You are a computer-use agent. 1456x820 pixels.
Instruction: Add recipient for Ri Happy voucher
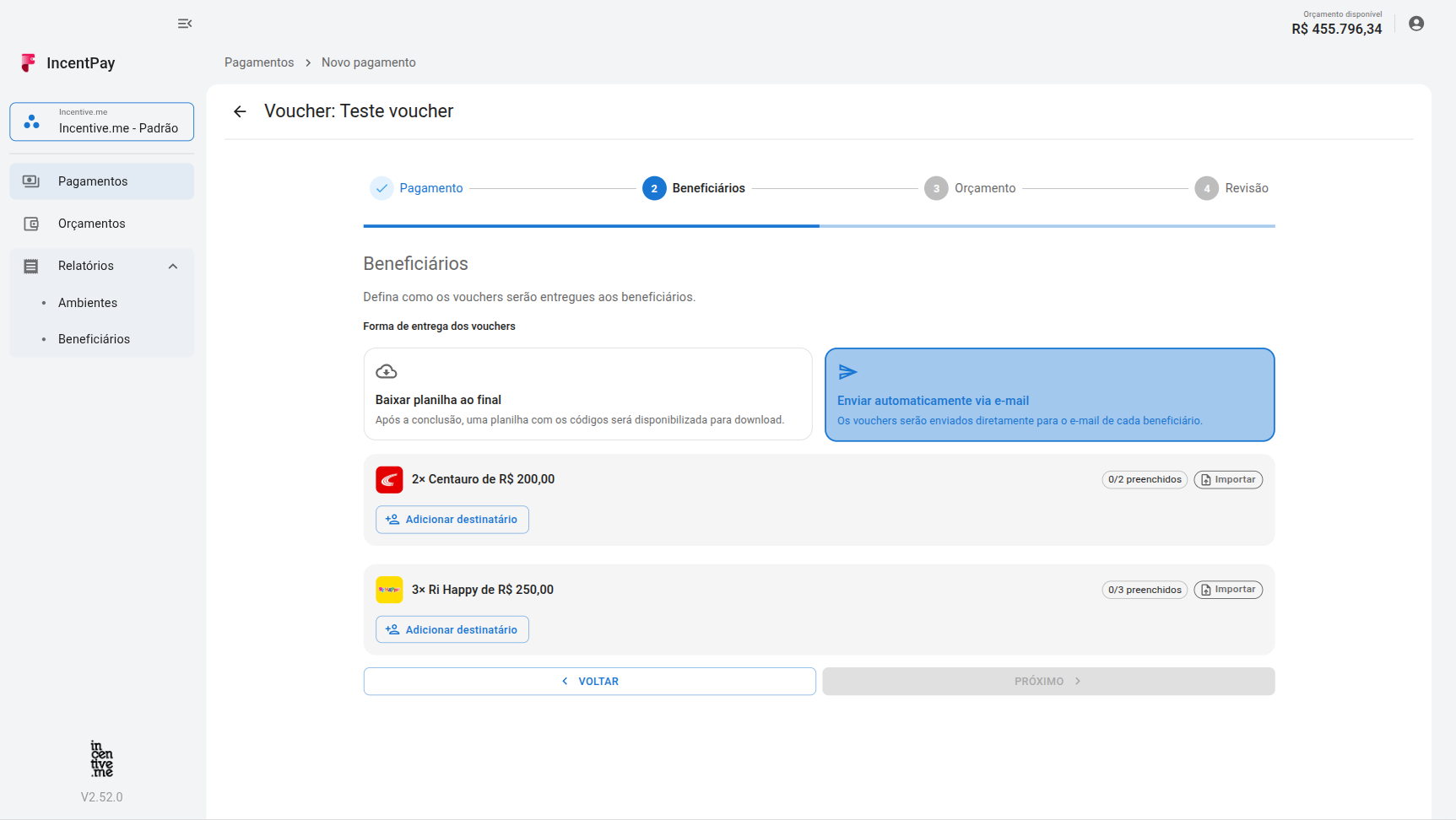[x=452, y=629]
